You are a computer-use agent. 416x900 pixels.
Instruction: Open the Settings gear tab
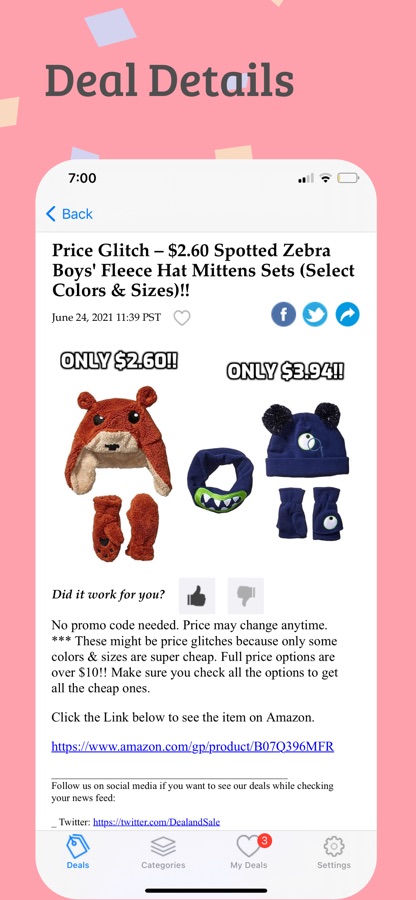pos(334,852)
